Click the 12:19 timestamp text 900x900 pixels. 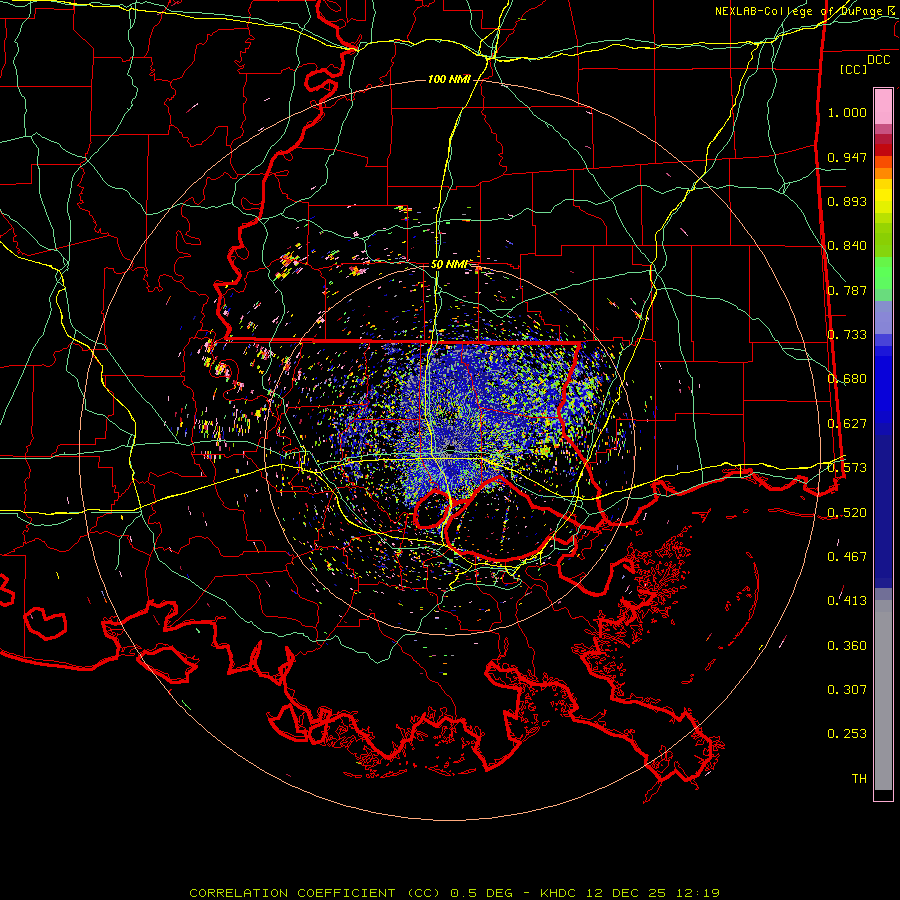696,893
